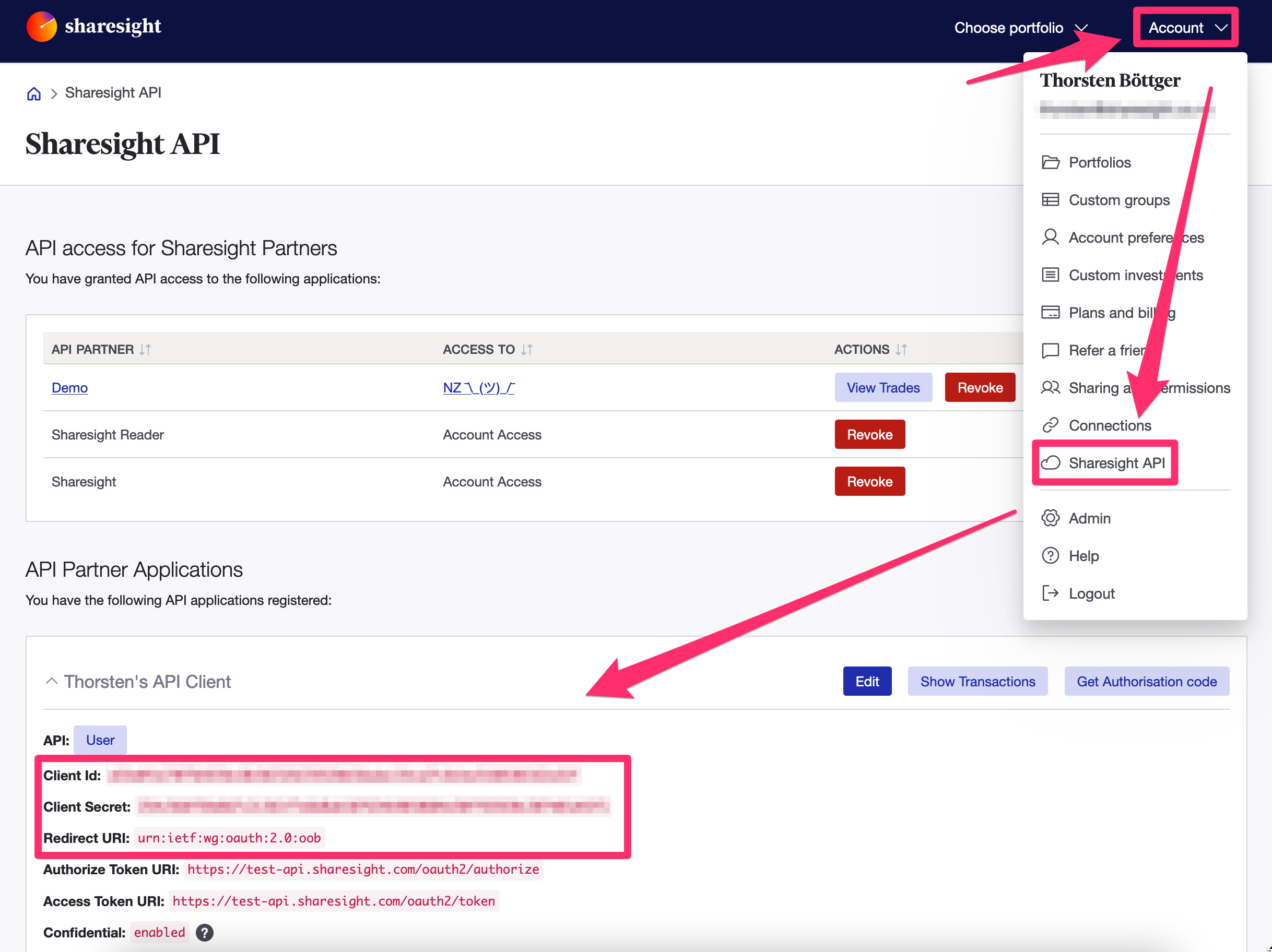Image resolution: width=1272 pixels, height=952 pixels.
Task: Click the Redirect URI value urn:ietf:wg:oauth:2.0:oob
Action: (229, 838)
